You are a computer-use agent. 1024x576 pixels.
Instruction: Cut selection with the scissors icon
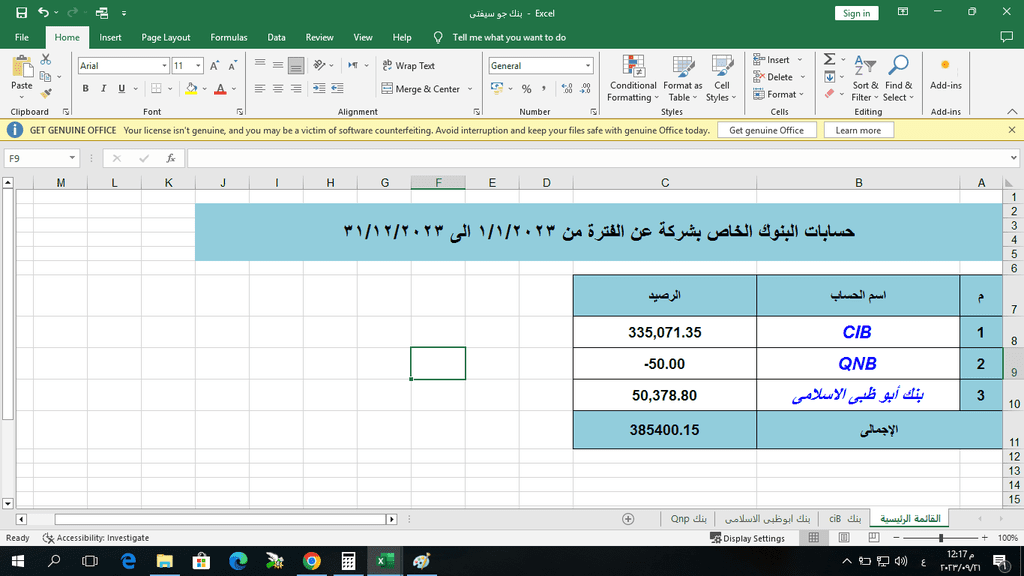(46, 60)
